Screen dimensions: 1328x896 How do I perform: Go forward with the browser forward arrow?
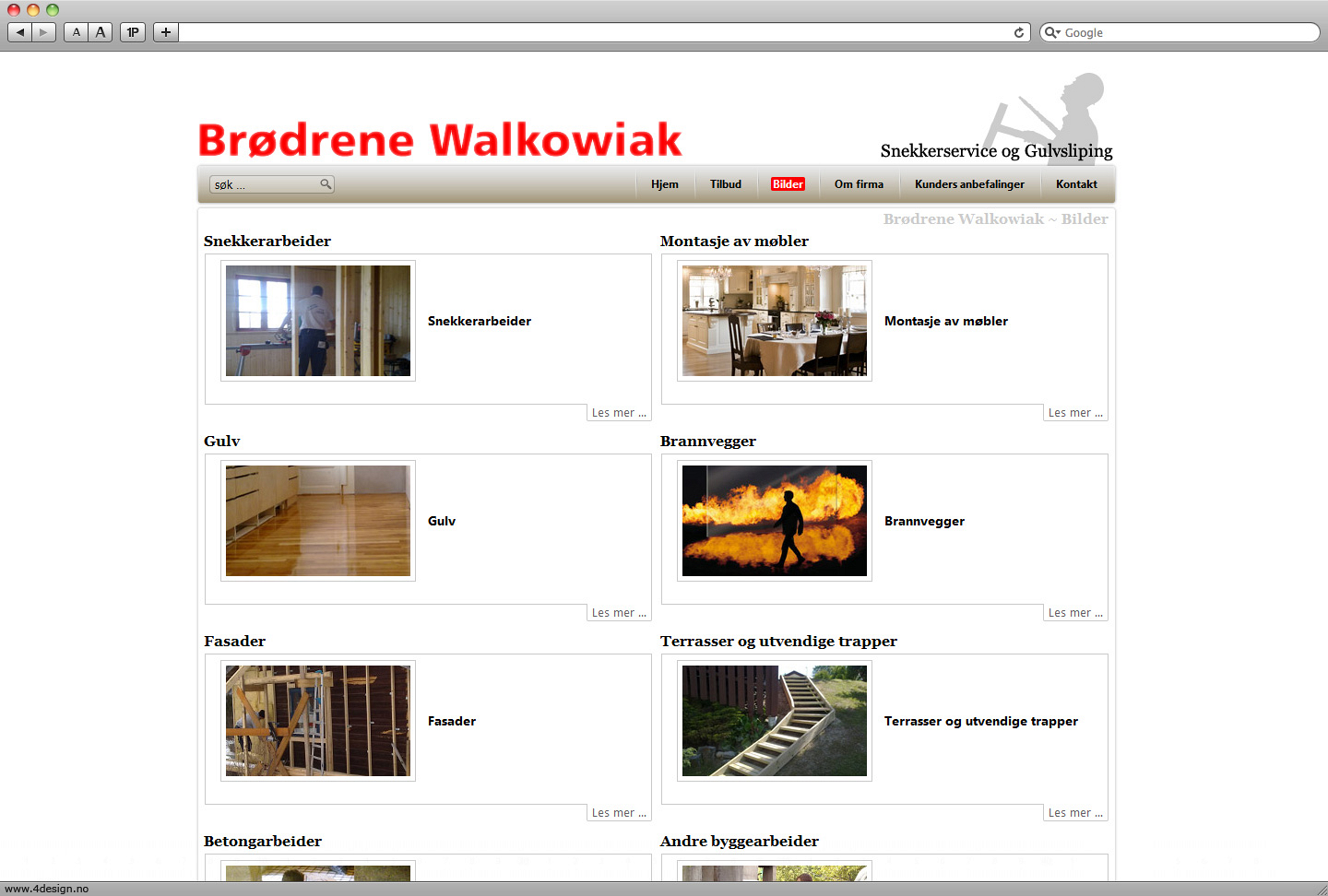tap(44, 32)
